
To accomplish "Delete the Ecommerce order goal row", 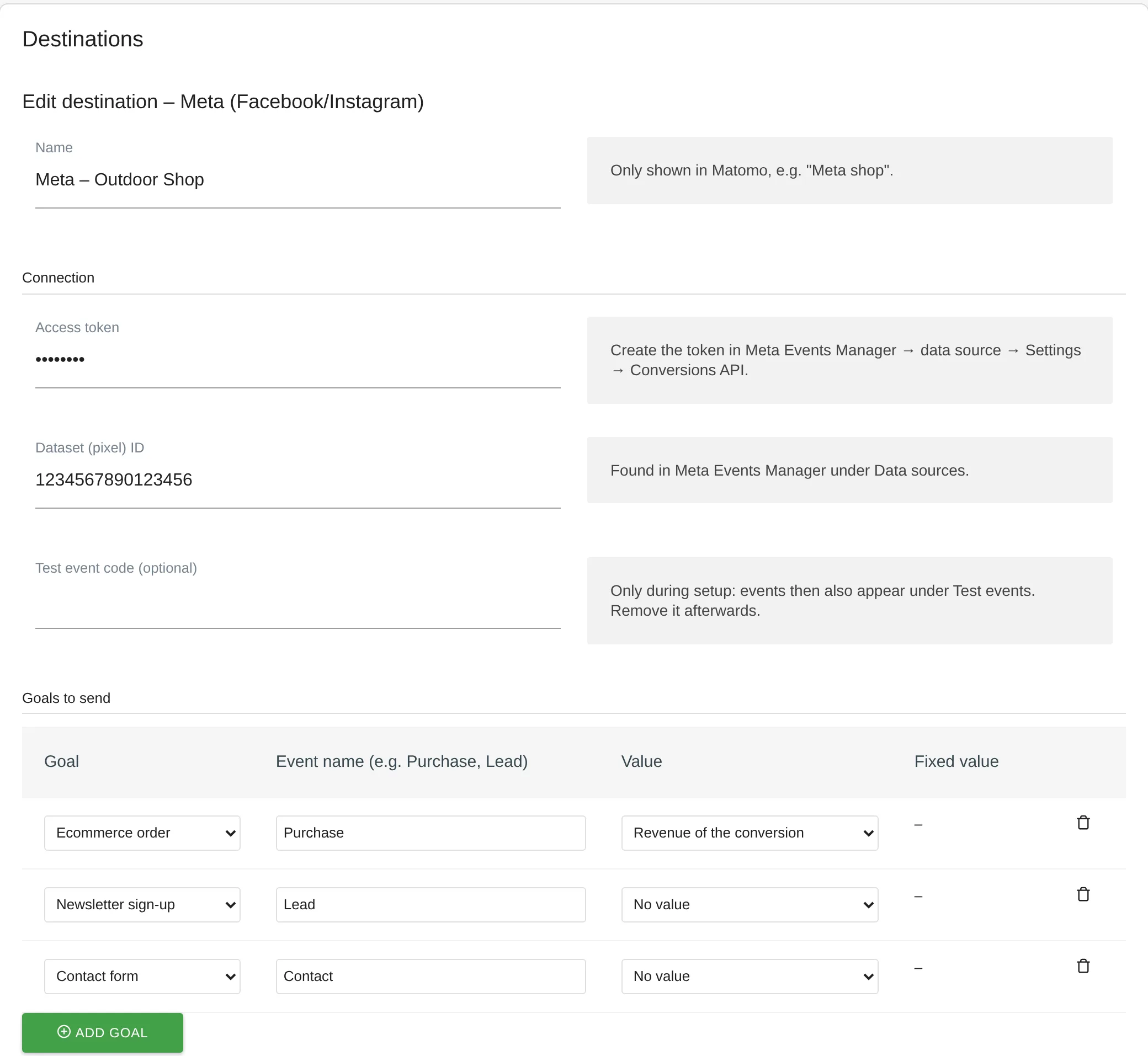I will [x=1083, y=822].
